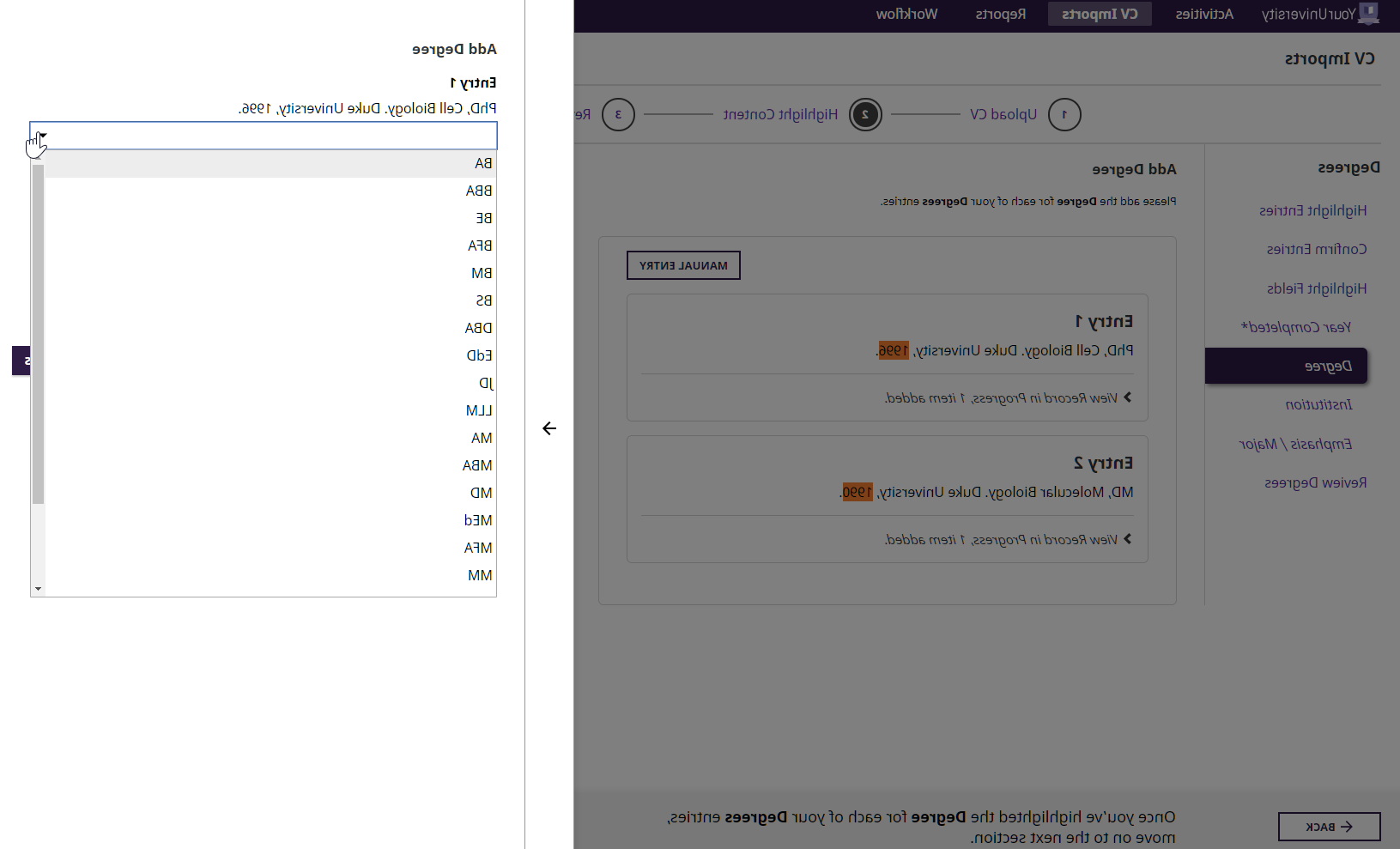Click the MANUAL ENTRY button
Image resolution: width=1400 pixels, height=849 pixels.
pos(683,265)
